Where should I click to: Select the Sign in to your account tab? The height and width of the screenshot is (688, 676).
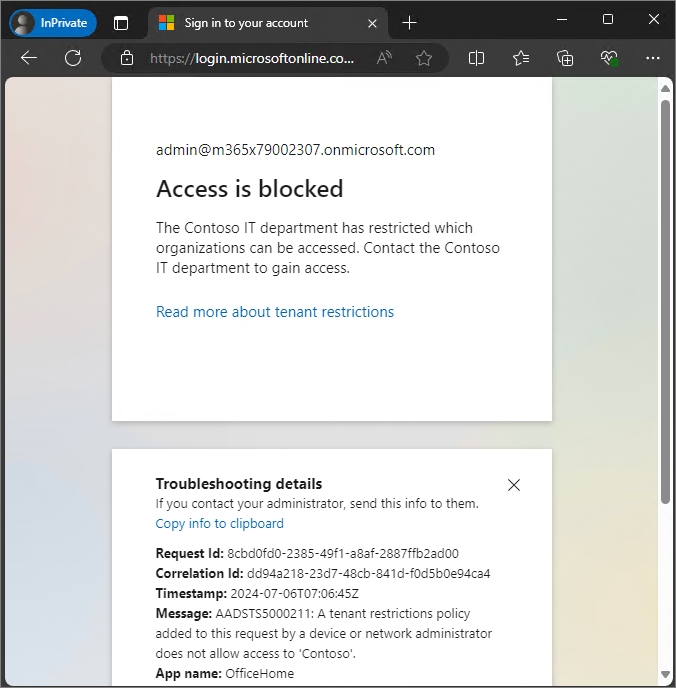coord(268,23)
